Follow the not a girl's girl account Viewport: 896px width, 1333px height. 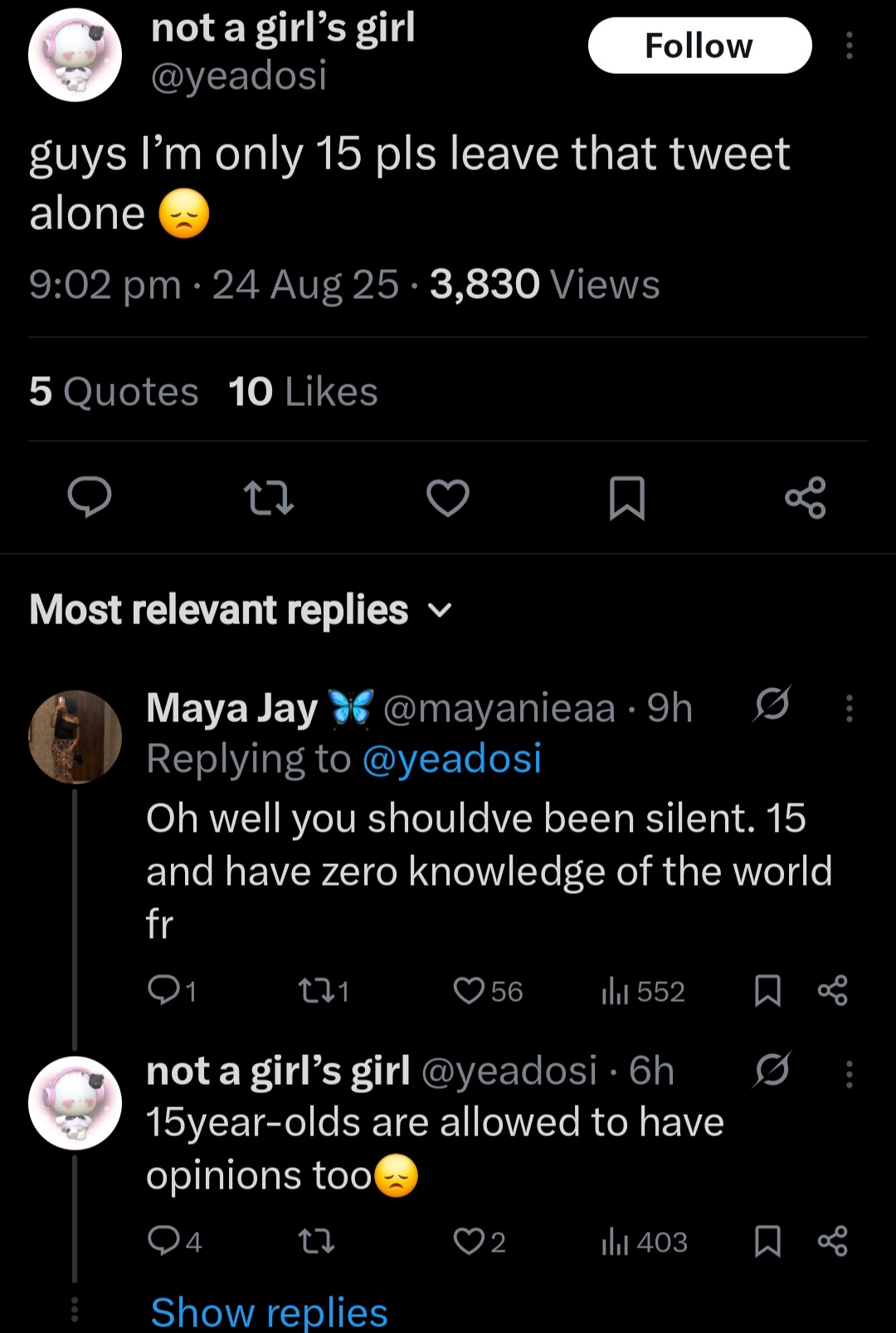tap(699, 46)
